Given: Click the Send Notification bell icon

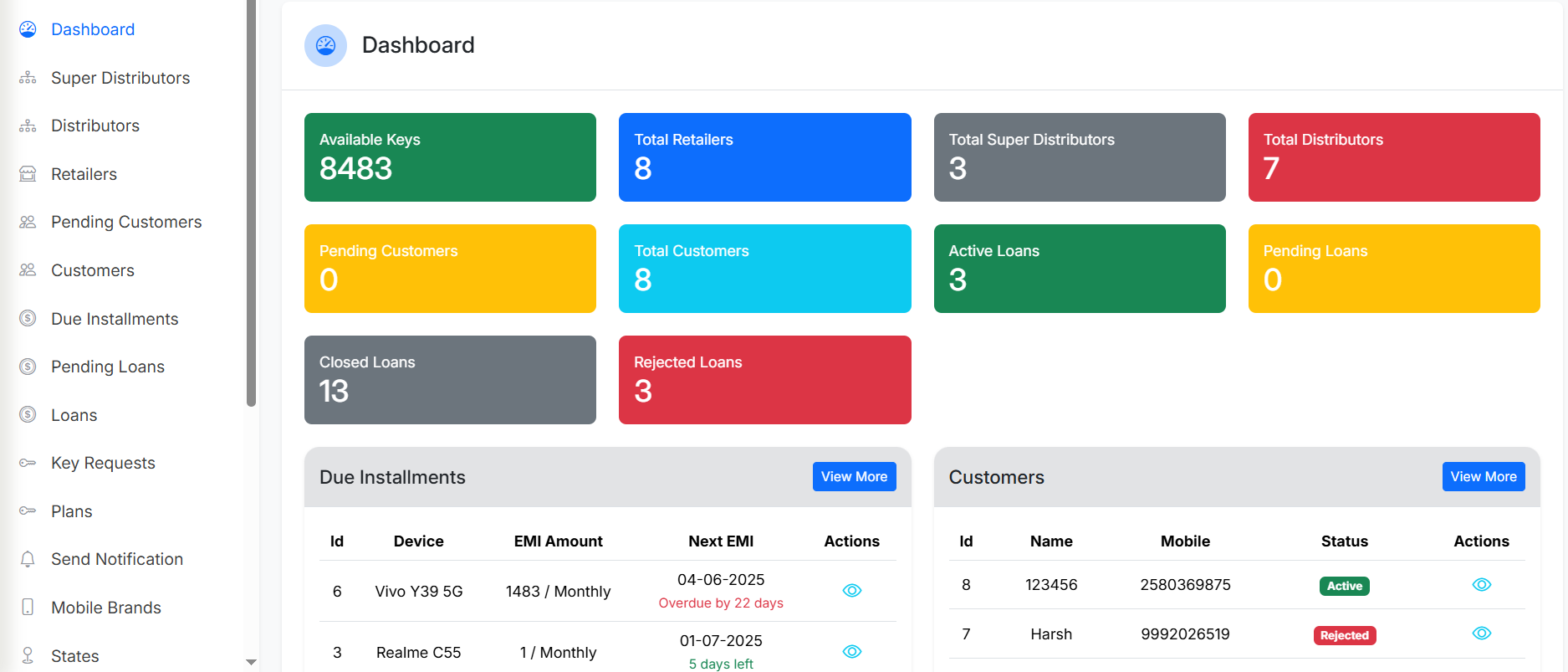Looking at the screenshot, I should [28, 559].
